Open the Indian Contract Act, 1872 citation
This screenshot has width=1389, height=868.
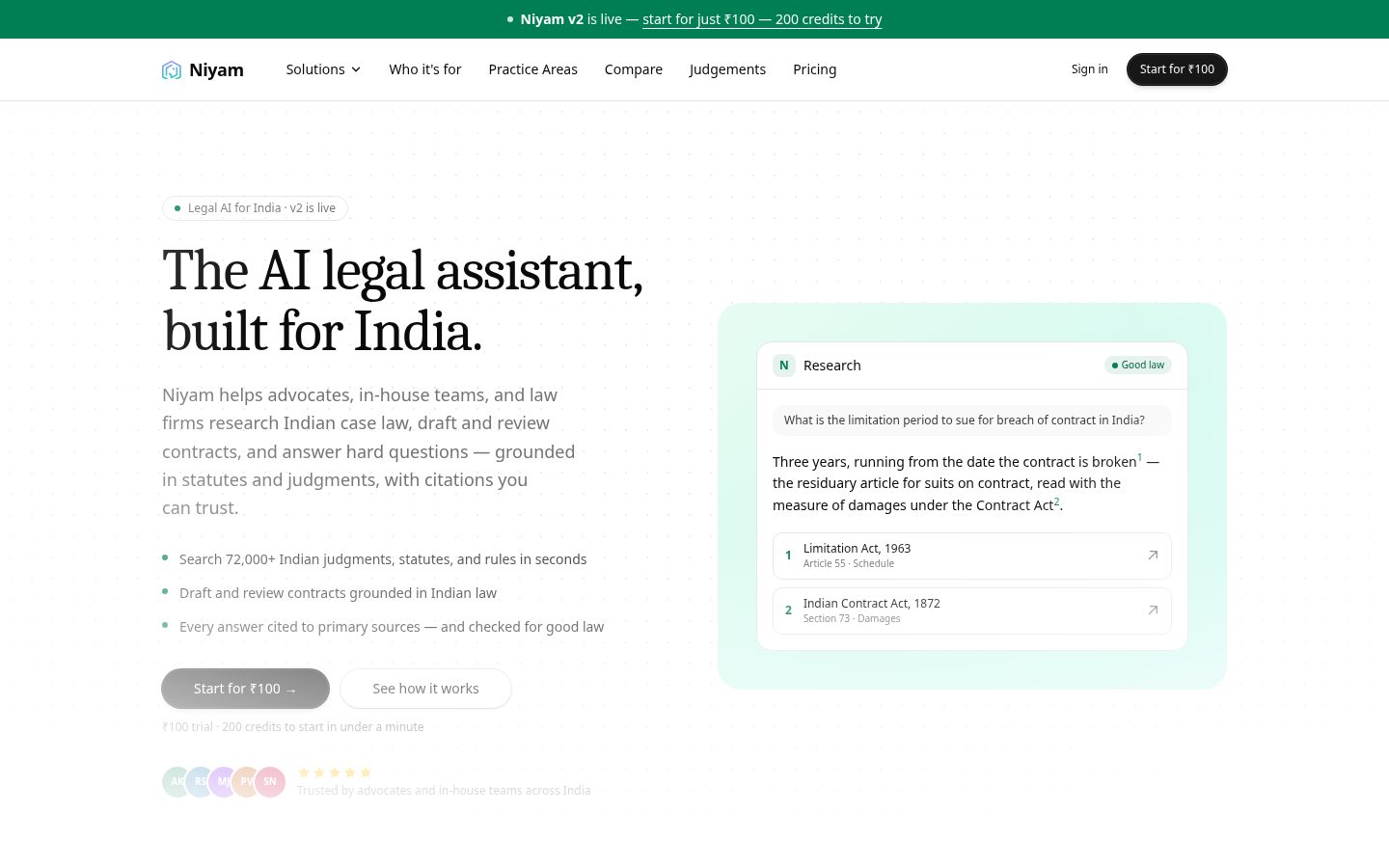coord(972,610)
